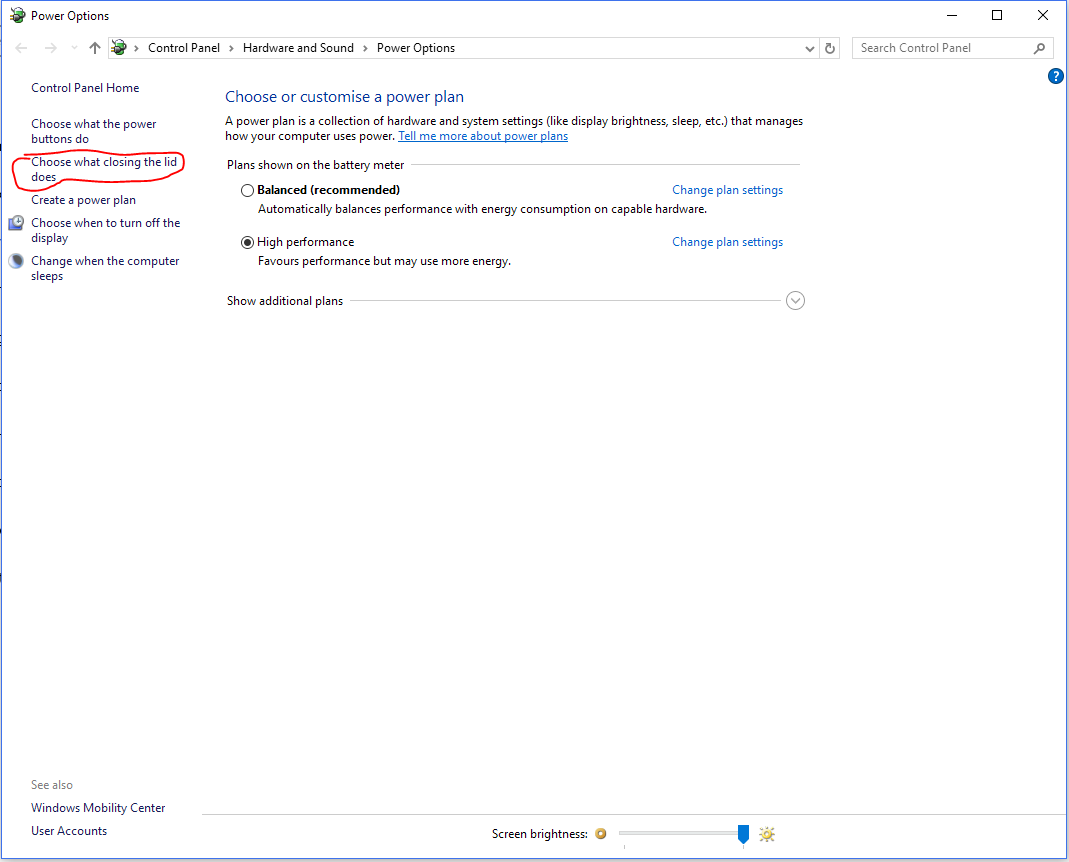Go up one level with the up arrow
The width and height of the screenshot is (1069, 862).
pos(95,48)
